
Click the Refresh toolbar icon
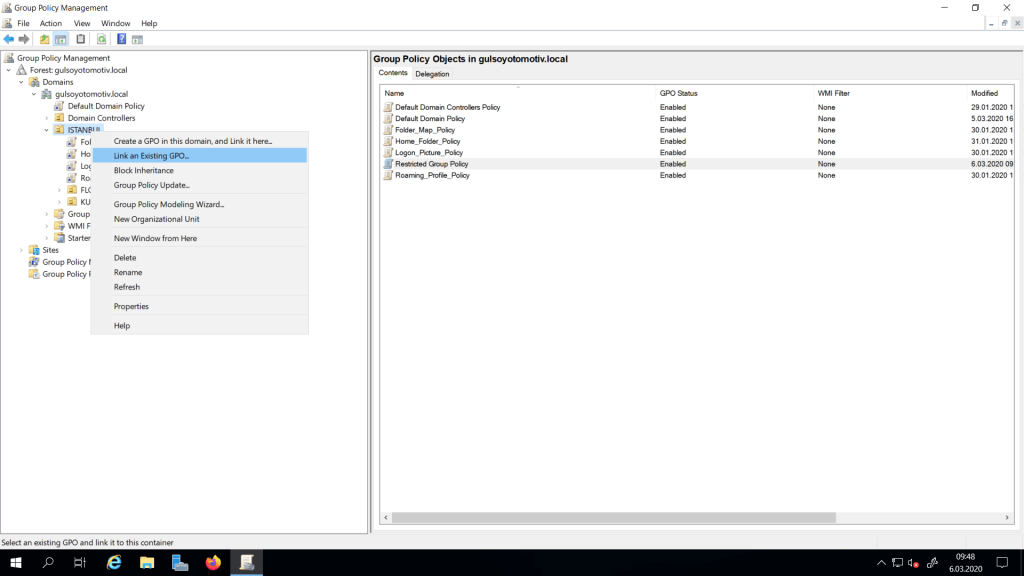(101, 39)
